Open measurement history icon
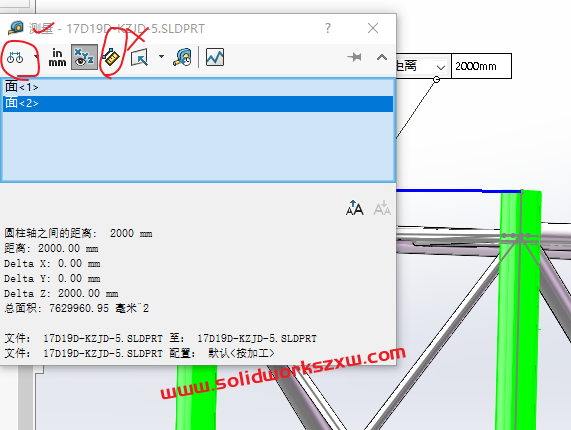Image resolution: width=571 pixels, height=430 pixels. coord(183,58)
